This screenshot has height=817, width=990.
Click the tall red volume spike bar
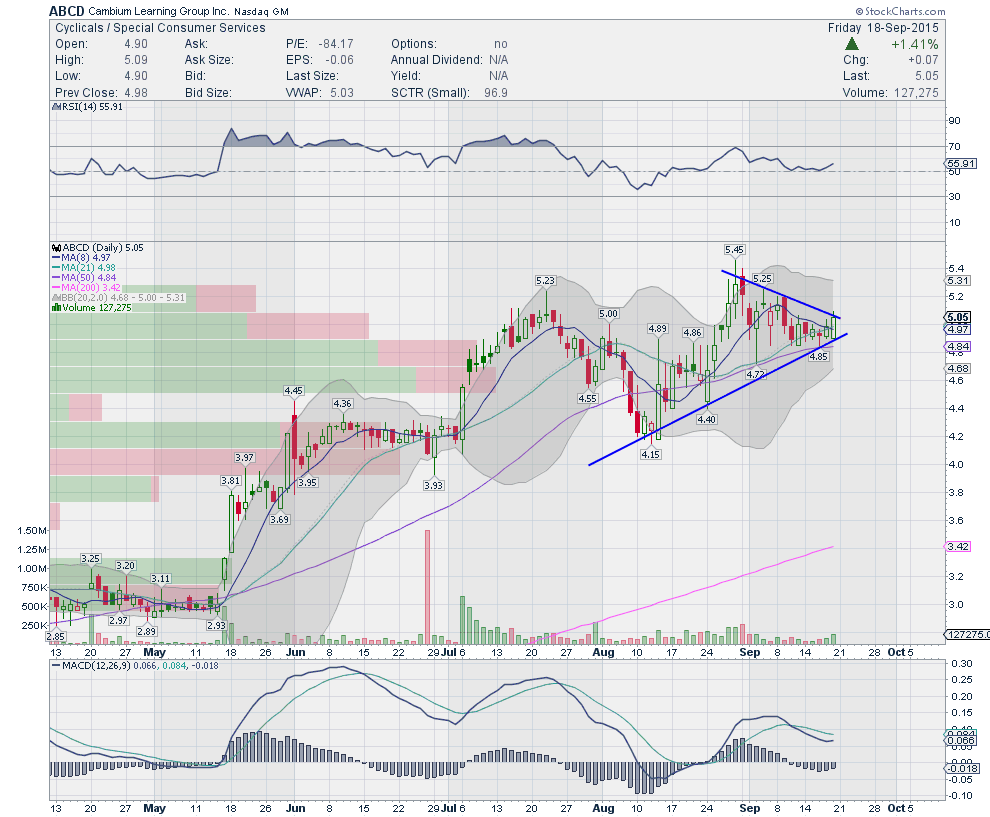click(427, 587)
